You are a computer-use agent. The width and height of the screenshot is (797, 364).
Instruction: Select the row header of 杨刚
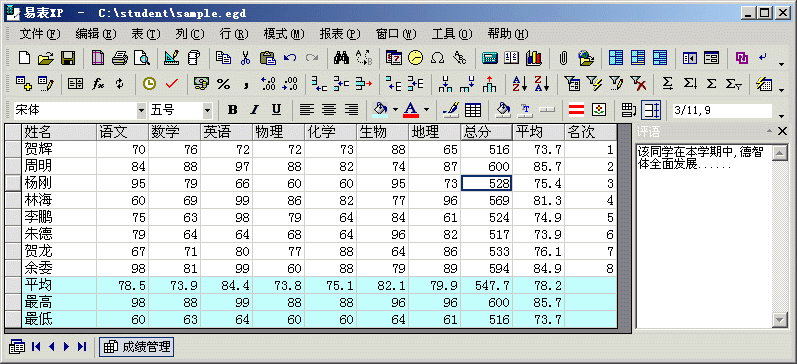point(13,184)
